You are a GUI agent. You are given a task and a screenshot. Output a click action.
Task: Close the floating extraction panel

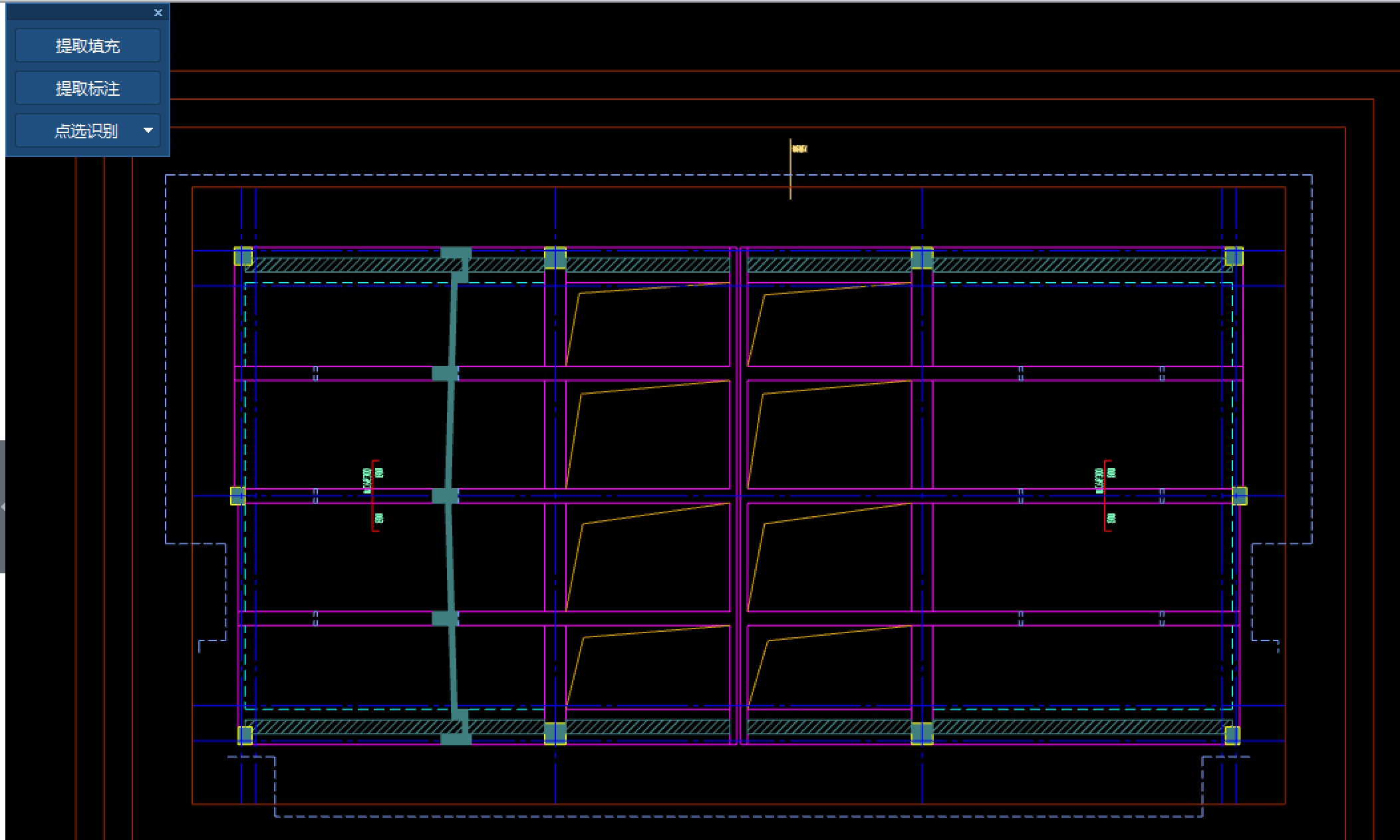point(158,13)
